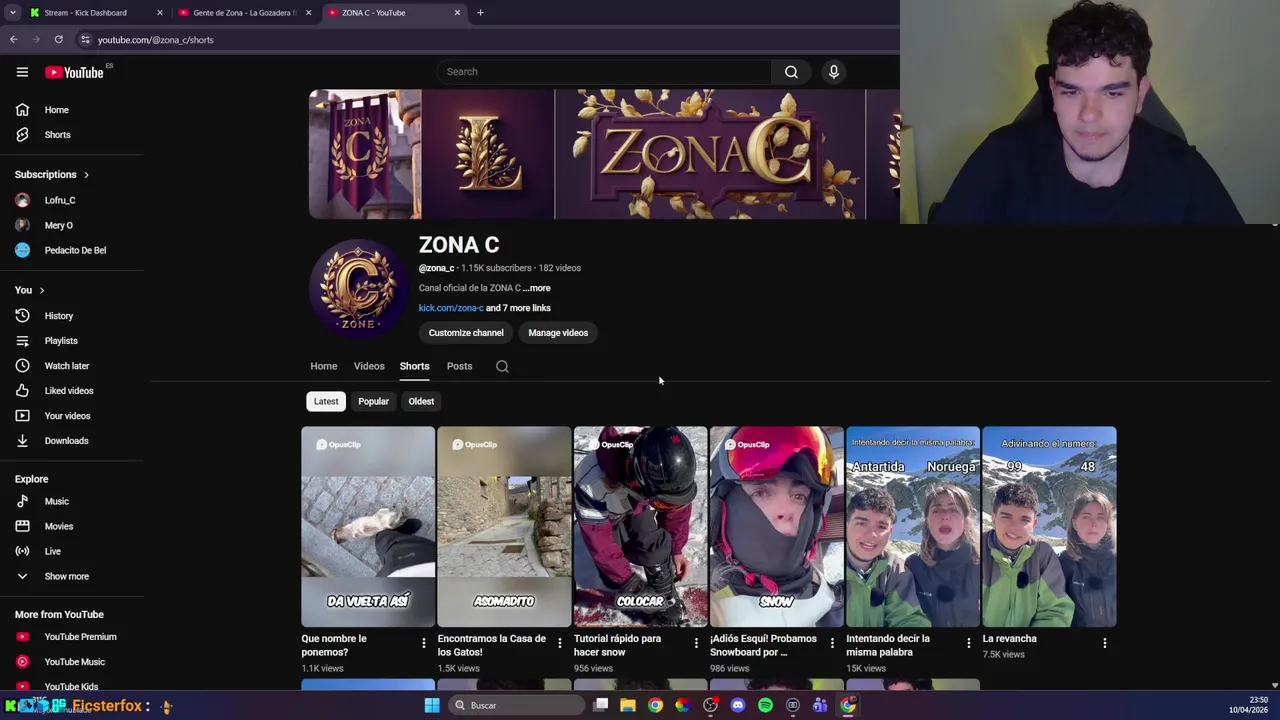The image size is (1280, 720).
Task: Click in the YouTube search field
Action: [603, 72]
